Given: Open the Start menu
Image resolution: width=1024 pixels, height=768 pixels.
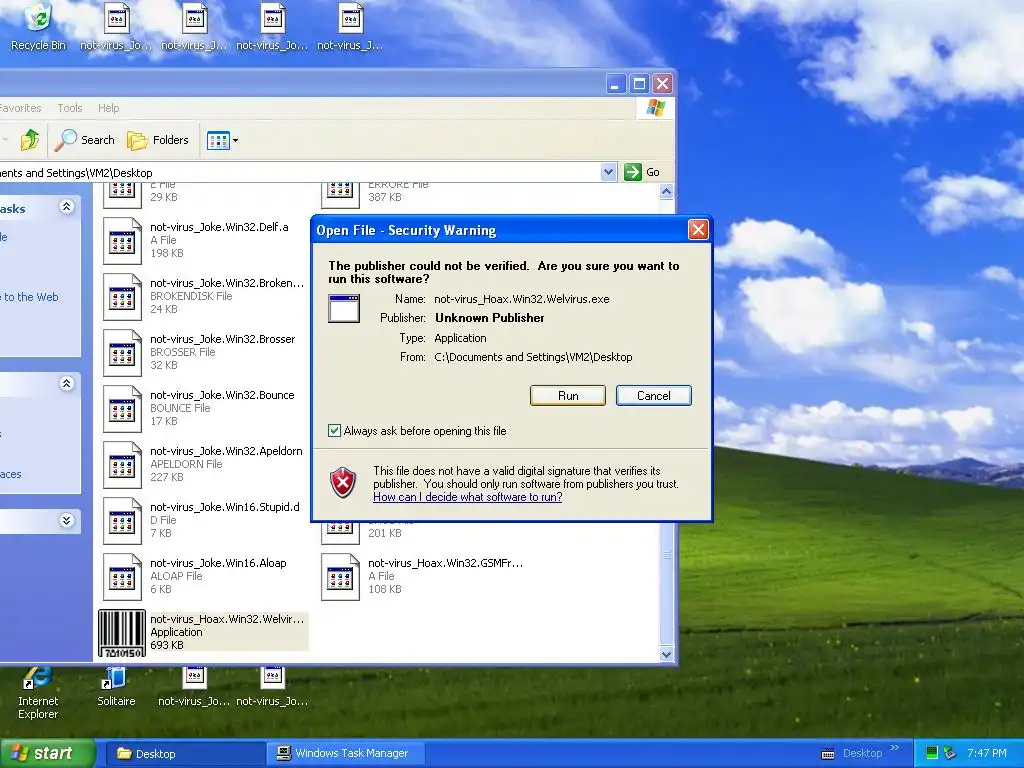Looking at the screenshot, I should tap(47, 753).
